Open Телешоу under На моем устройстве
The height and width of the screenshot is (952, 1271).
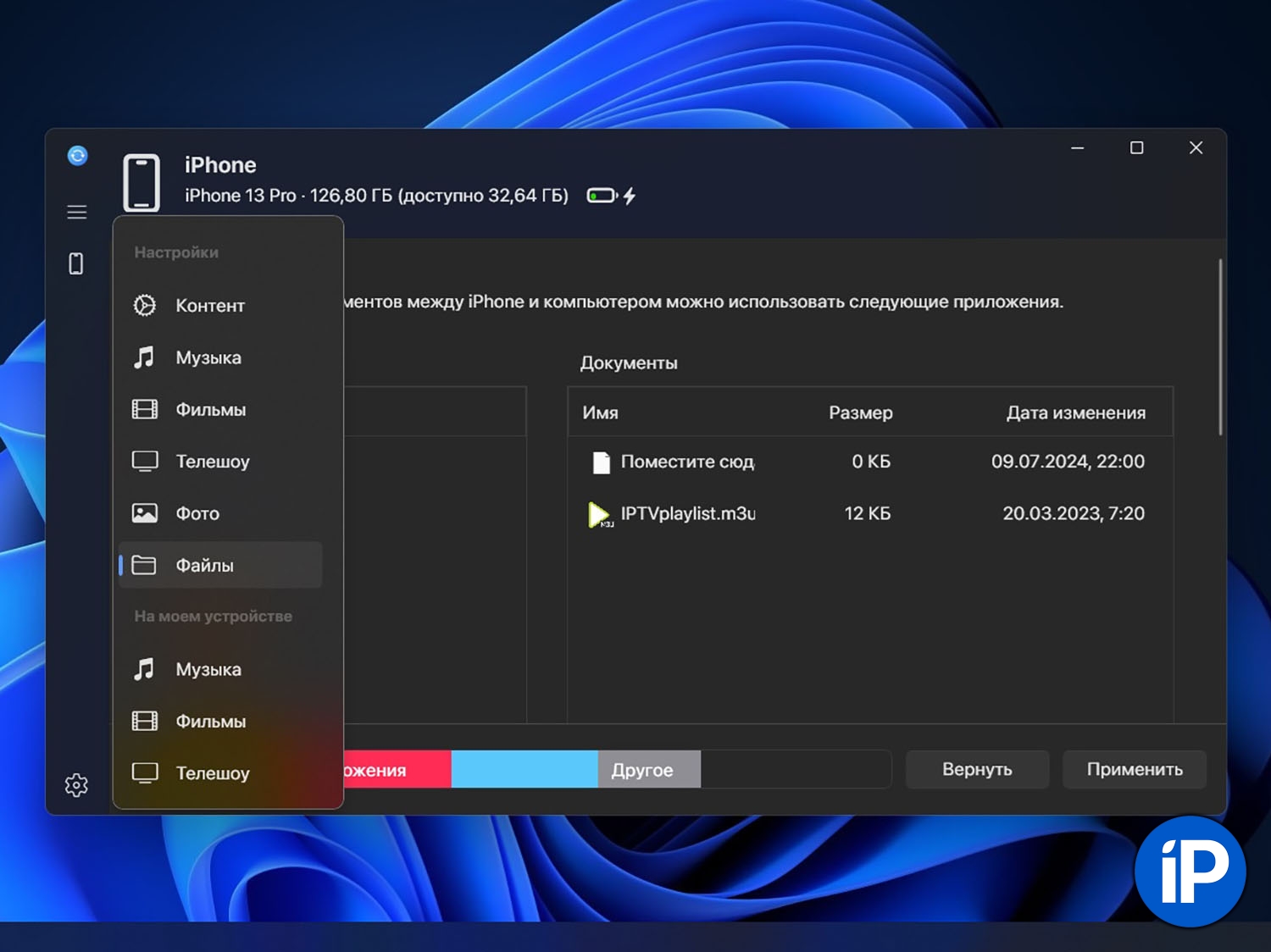coord(212,773)
